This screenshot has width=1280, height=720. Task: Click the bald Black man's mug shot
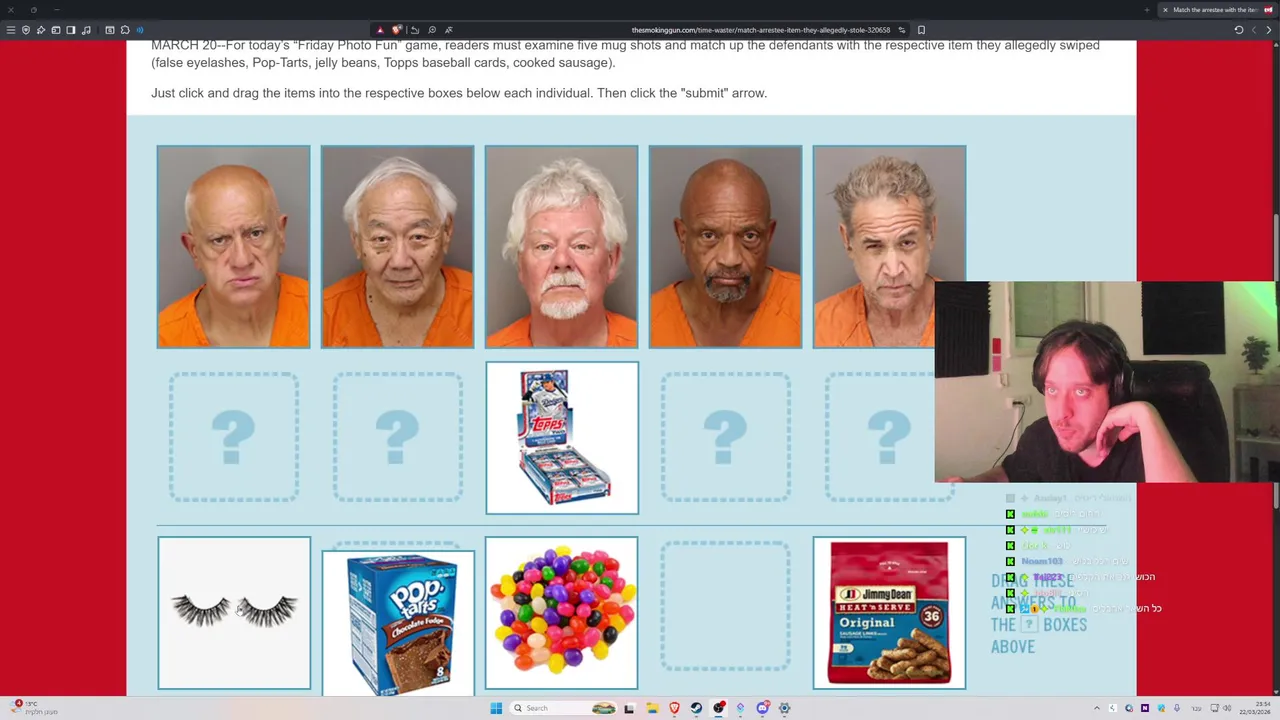point(725,247)
